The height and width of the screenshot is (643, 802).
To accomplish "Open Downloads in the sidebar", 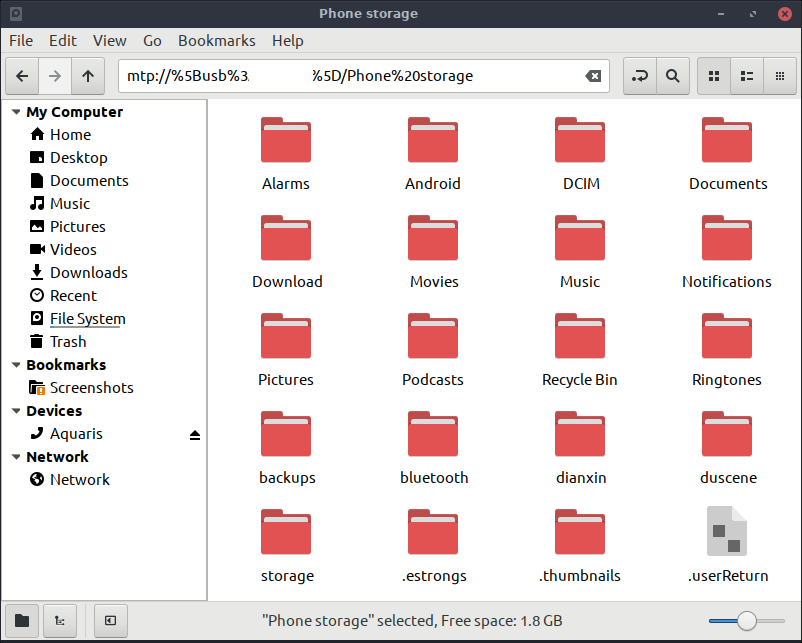I will tap(88, 273).
